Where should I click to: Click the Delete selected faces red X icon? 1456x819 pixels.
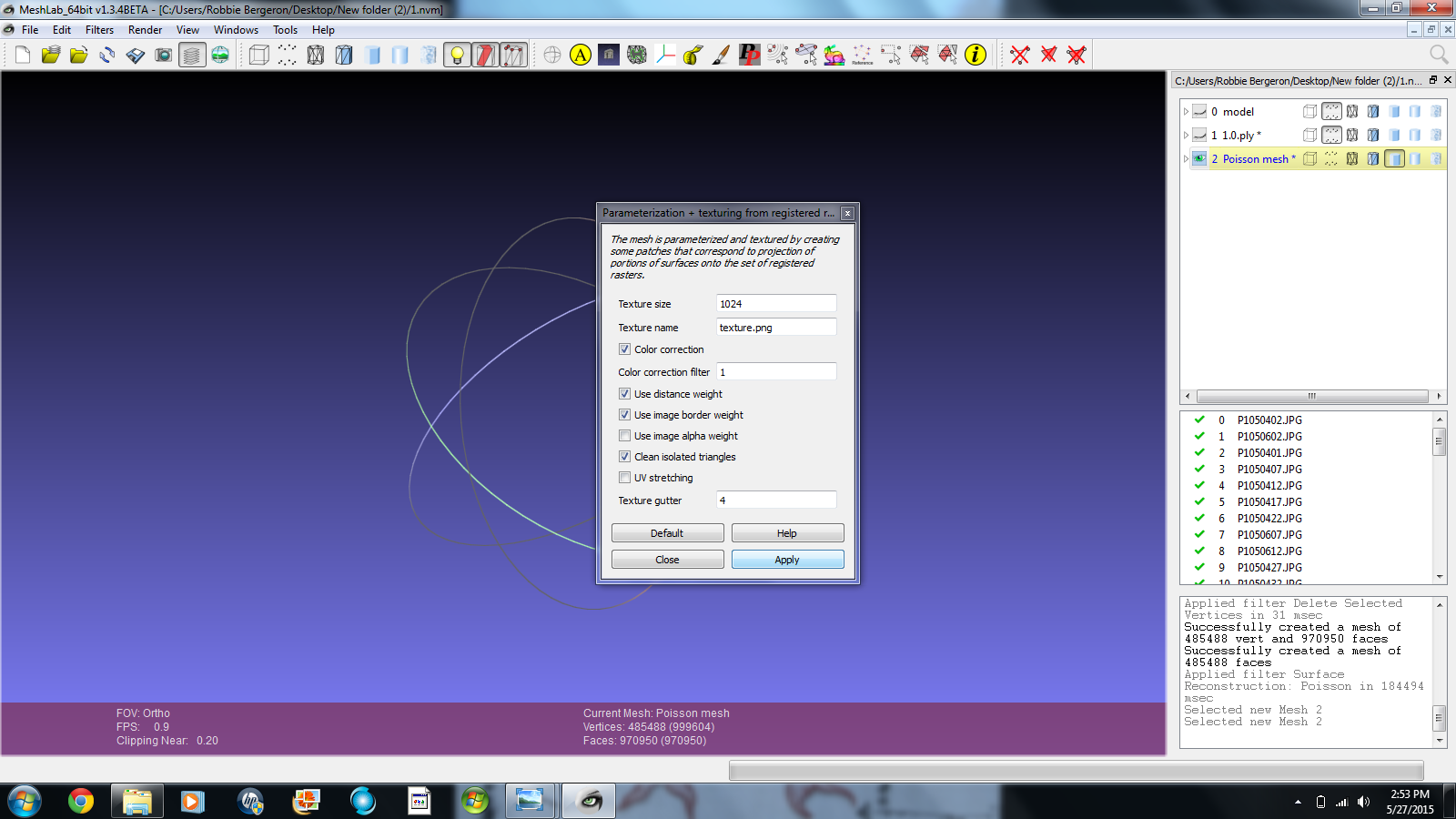[x=1048, y=55]
